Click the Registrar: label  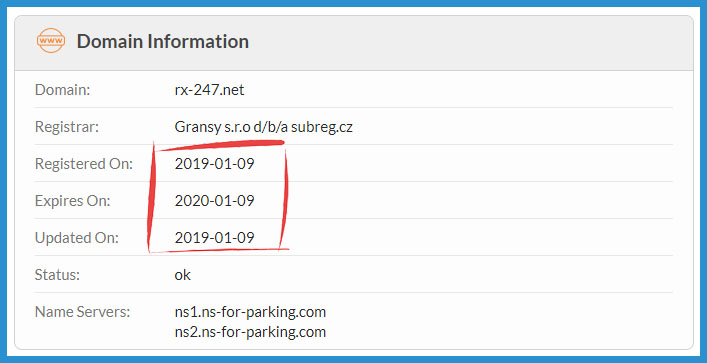pyautogui.click(x=66, y=127)
